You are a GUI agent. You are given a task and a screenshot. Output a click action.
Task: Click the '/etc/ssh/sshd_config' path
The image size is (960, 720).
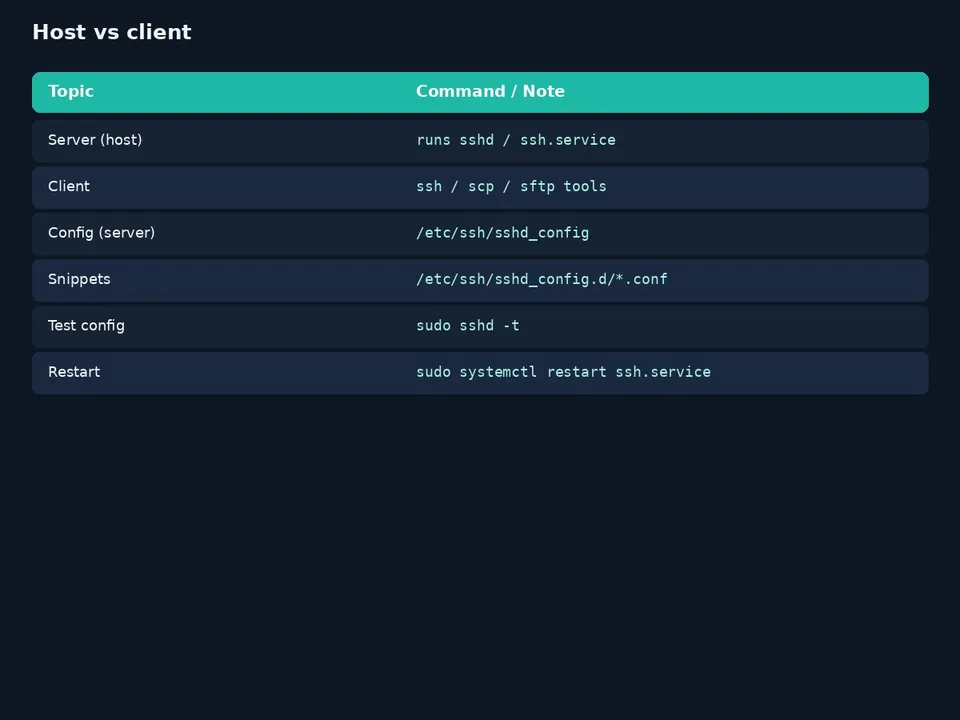(503, 233)
